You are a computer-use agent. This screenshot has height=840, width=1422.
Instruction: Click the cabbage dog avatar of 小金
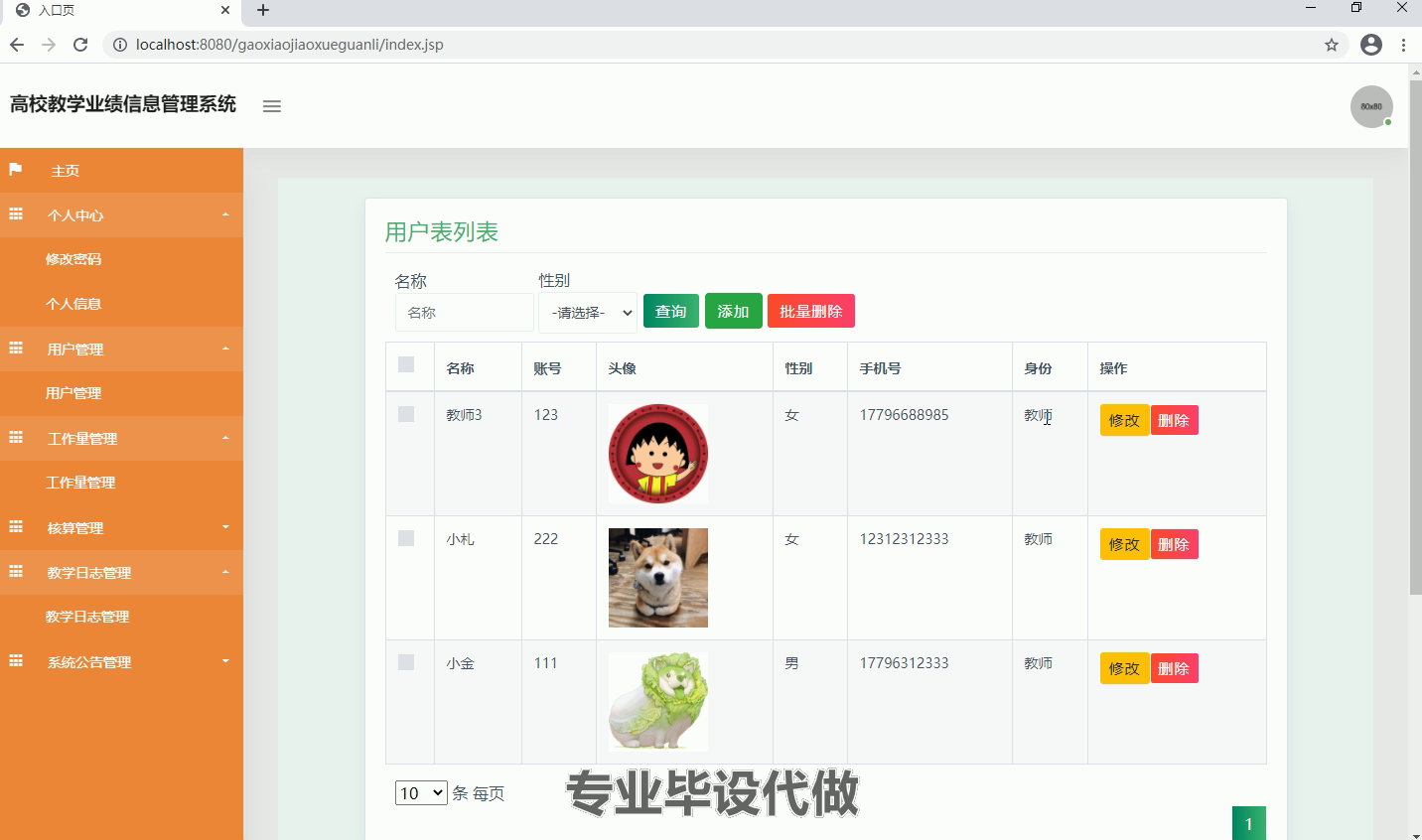pyautogui.click(x=658, y=702)
